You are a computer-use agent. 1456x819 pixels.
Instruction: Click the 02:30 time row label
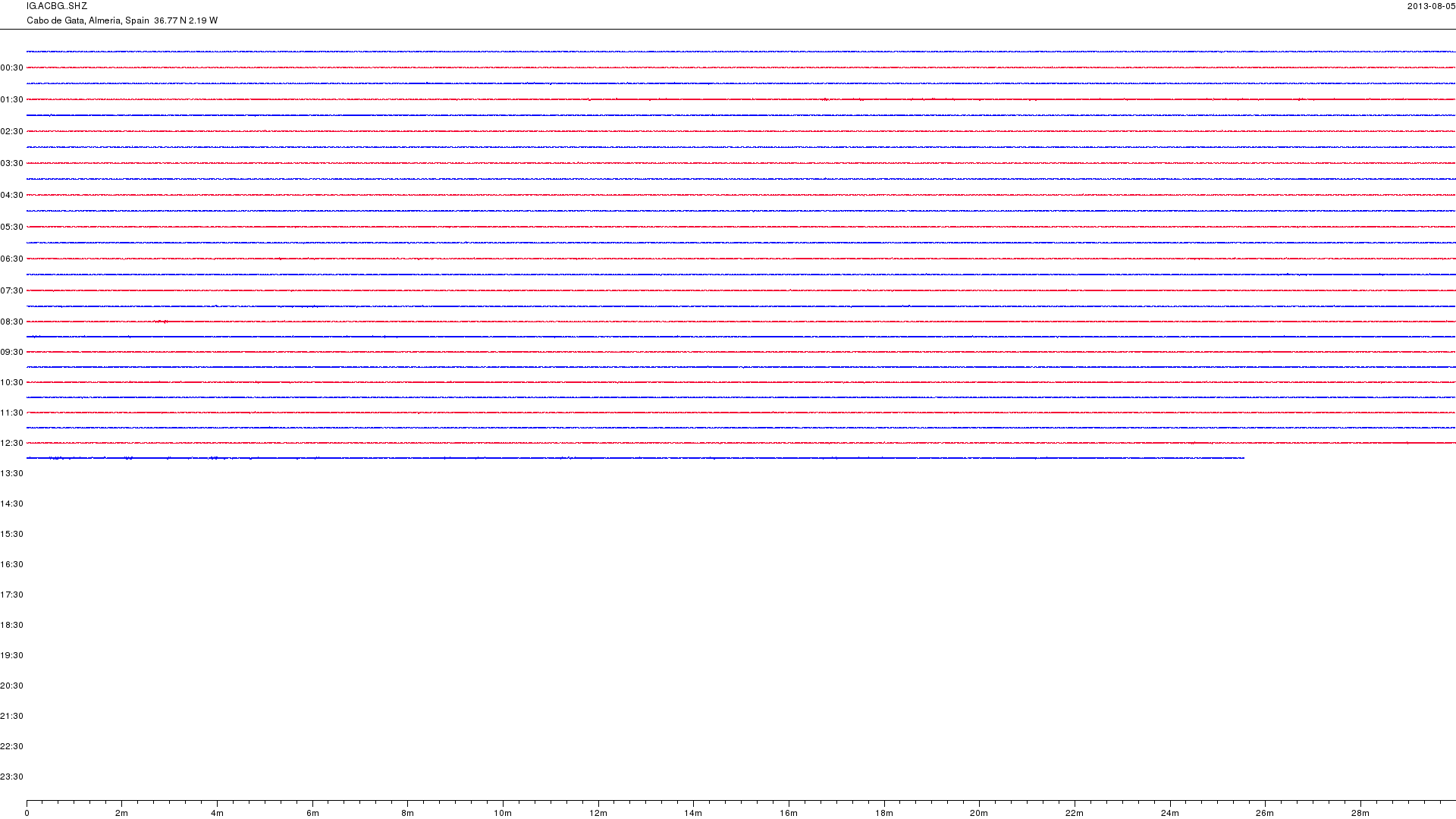coord(12,132)
